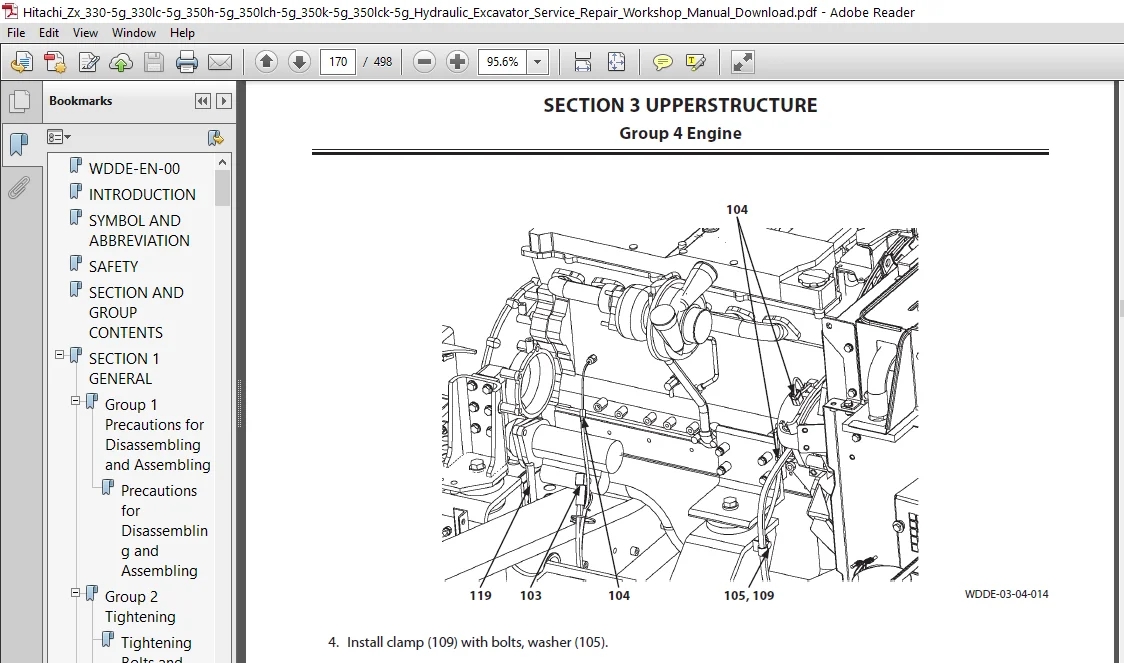Click 'SECTION 3 UPPERSTRUCTURE' heading

pos(680,105)
